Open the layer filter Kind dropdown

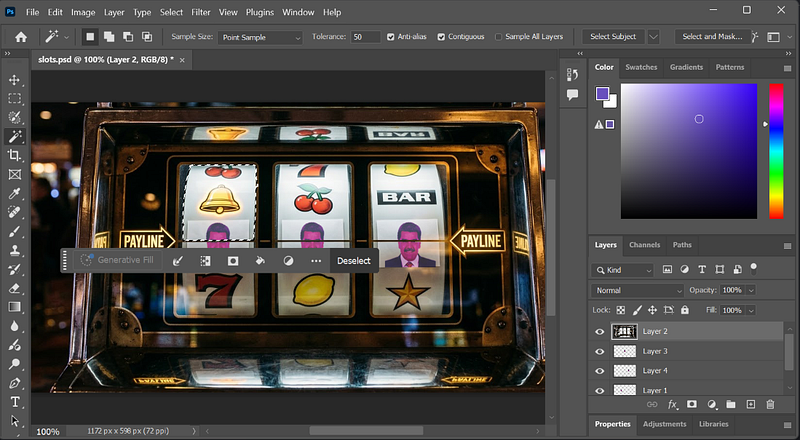622,270
